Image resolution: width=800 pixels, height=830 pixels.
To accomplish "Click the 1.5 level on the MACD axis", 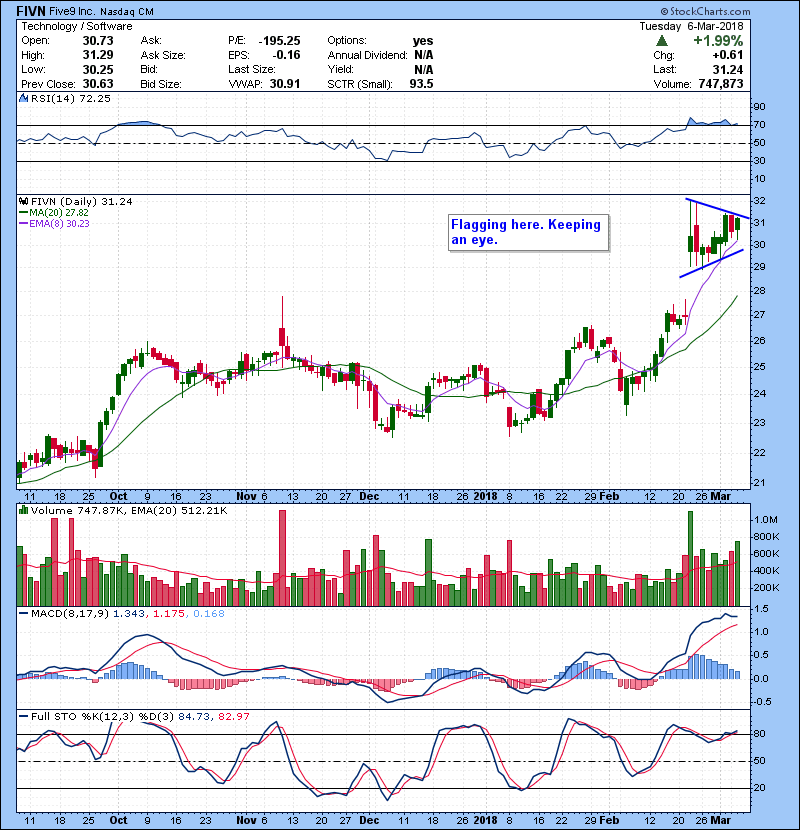I will point(761,609).
